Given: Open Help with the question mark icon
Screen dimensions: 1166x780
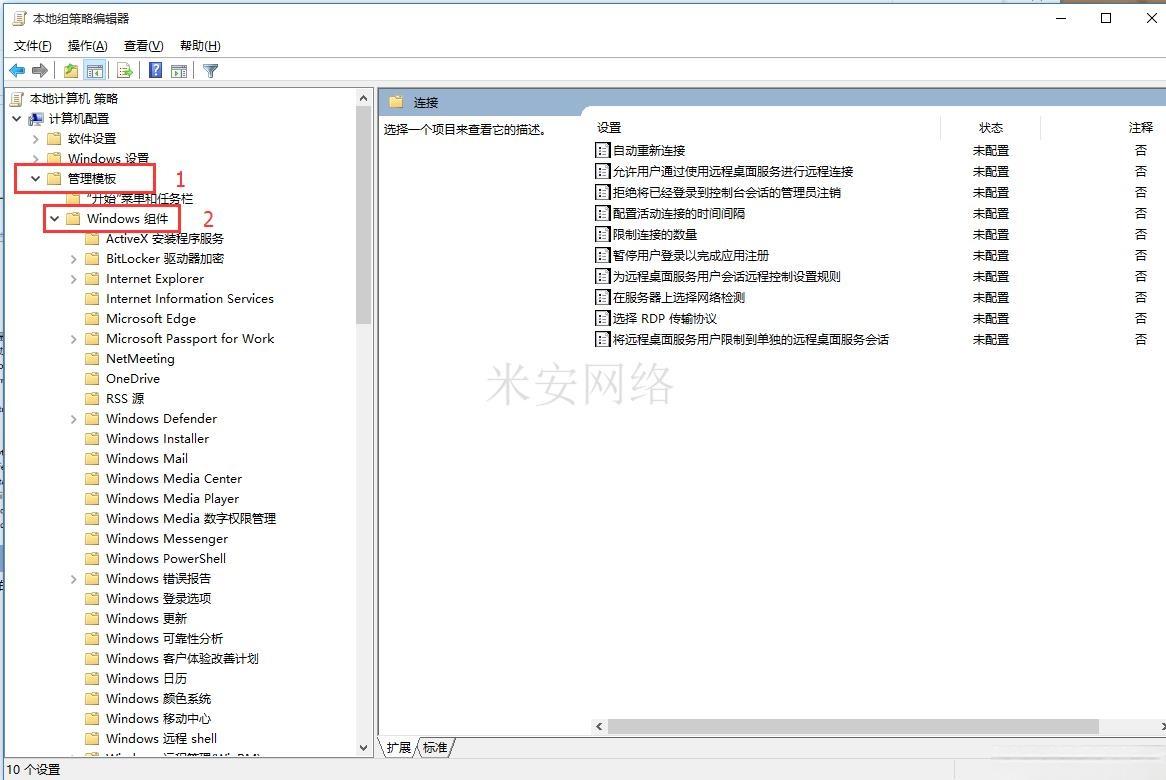Looking at the screenshot, I should (155, 71).
